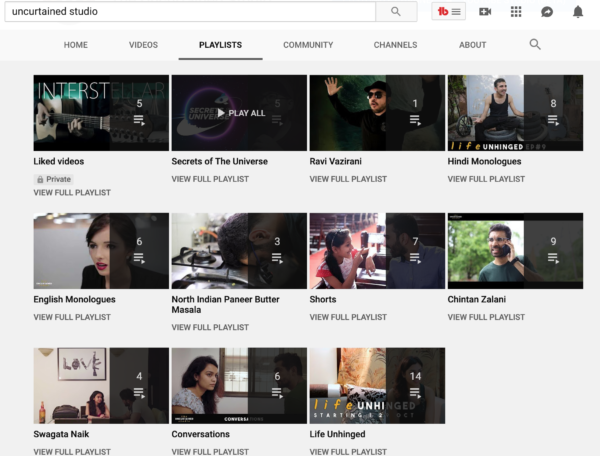View full playlist for English Monologues
Screen dimensions: 600x456
(72, 317)
